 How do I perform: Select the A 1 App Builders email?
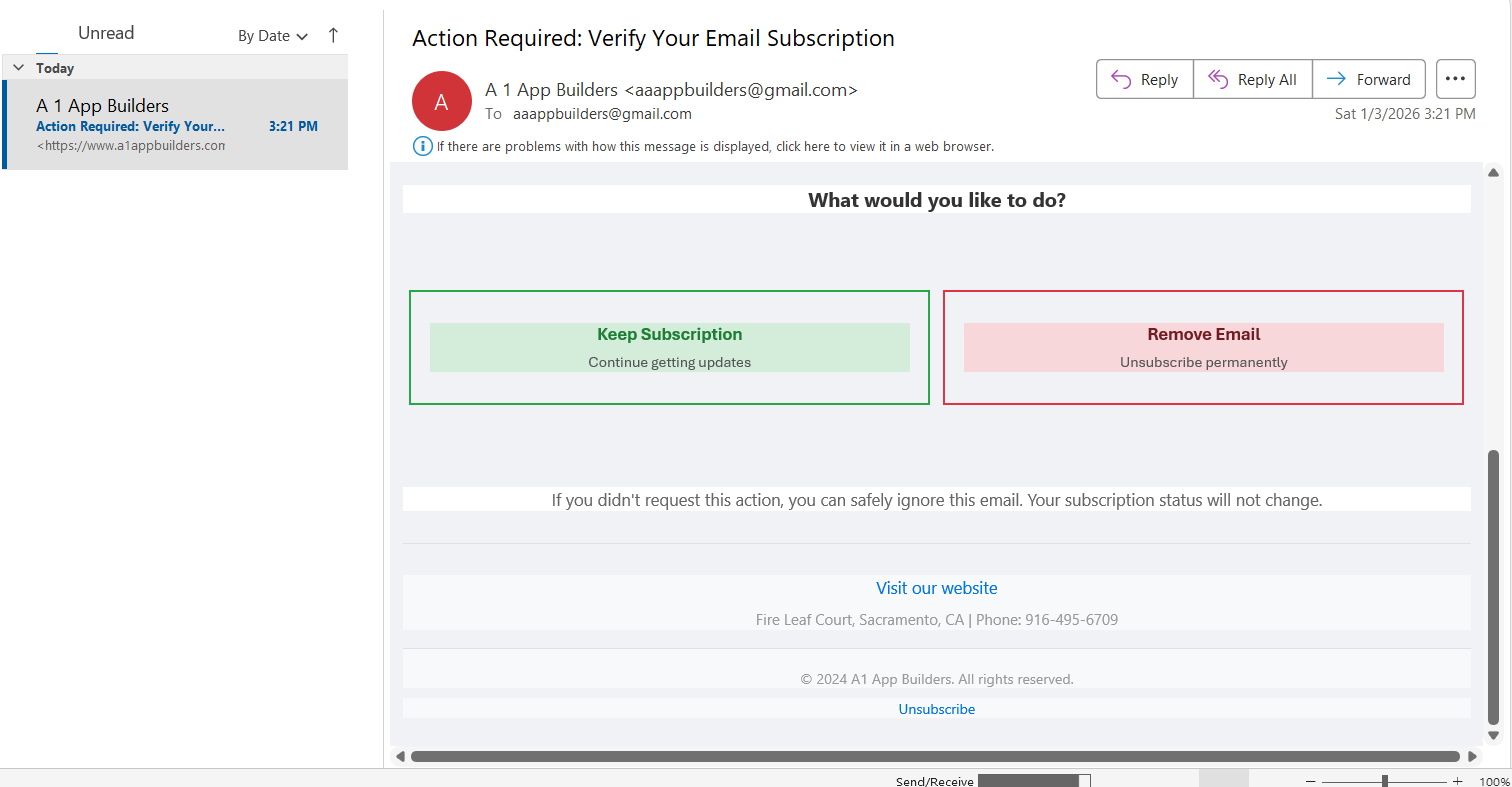176,125
